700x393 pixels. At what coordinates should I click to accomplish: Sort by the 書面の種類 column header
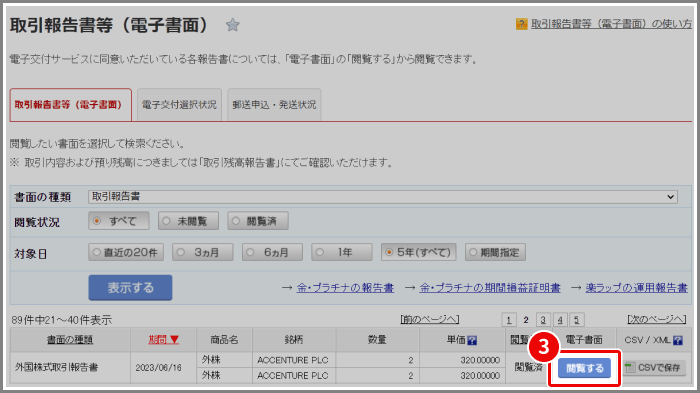click(70, 340)
